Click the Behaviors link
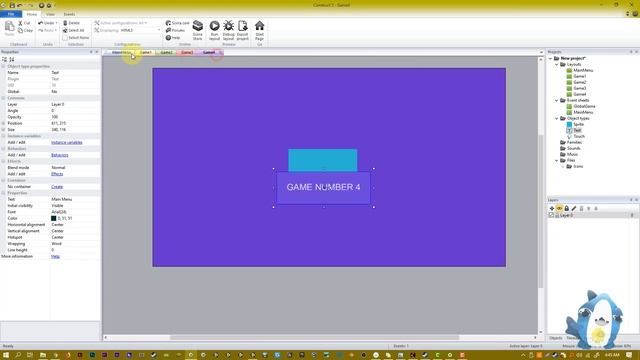Image resolution: width=640 pixels, height=360 pixels. [60, 155]
